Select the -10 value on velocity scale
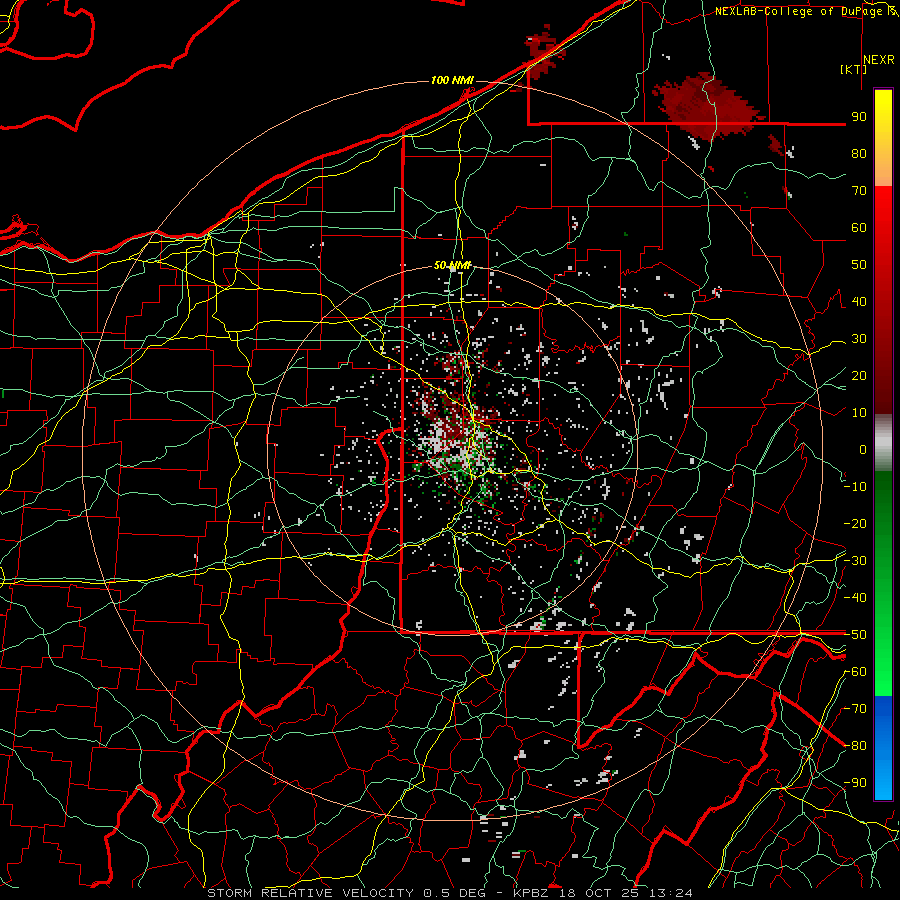Viewport: 900px width, 900px height. [855, 487]
